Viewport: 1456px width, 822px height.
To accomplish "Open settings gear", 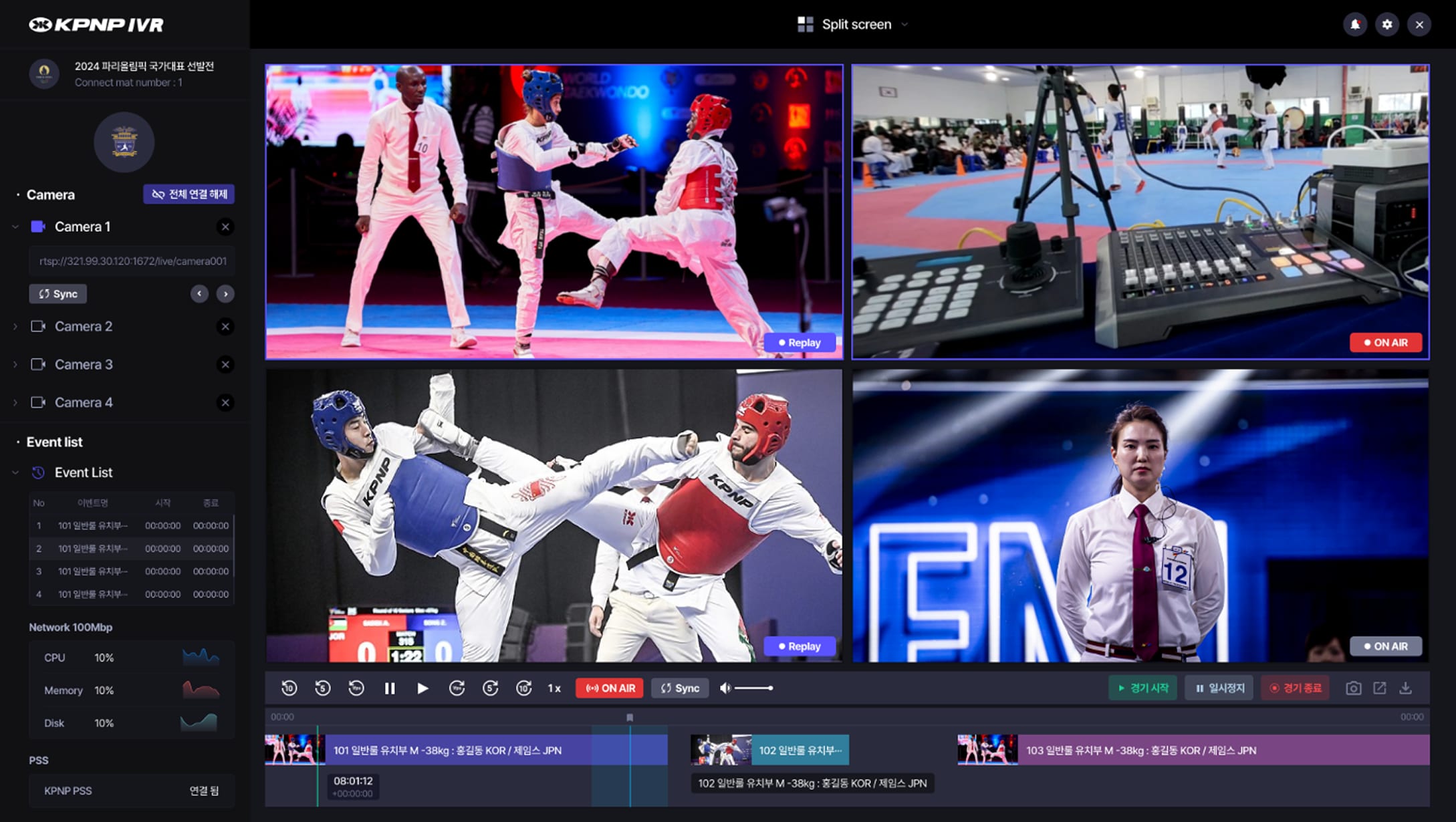I will [1387, 25].
